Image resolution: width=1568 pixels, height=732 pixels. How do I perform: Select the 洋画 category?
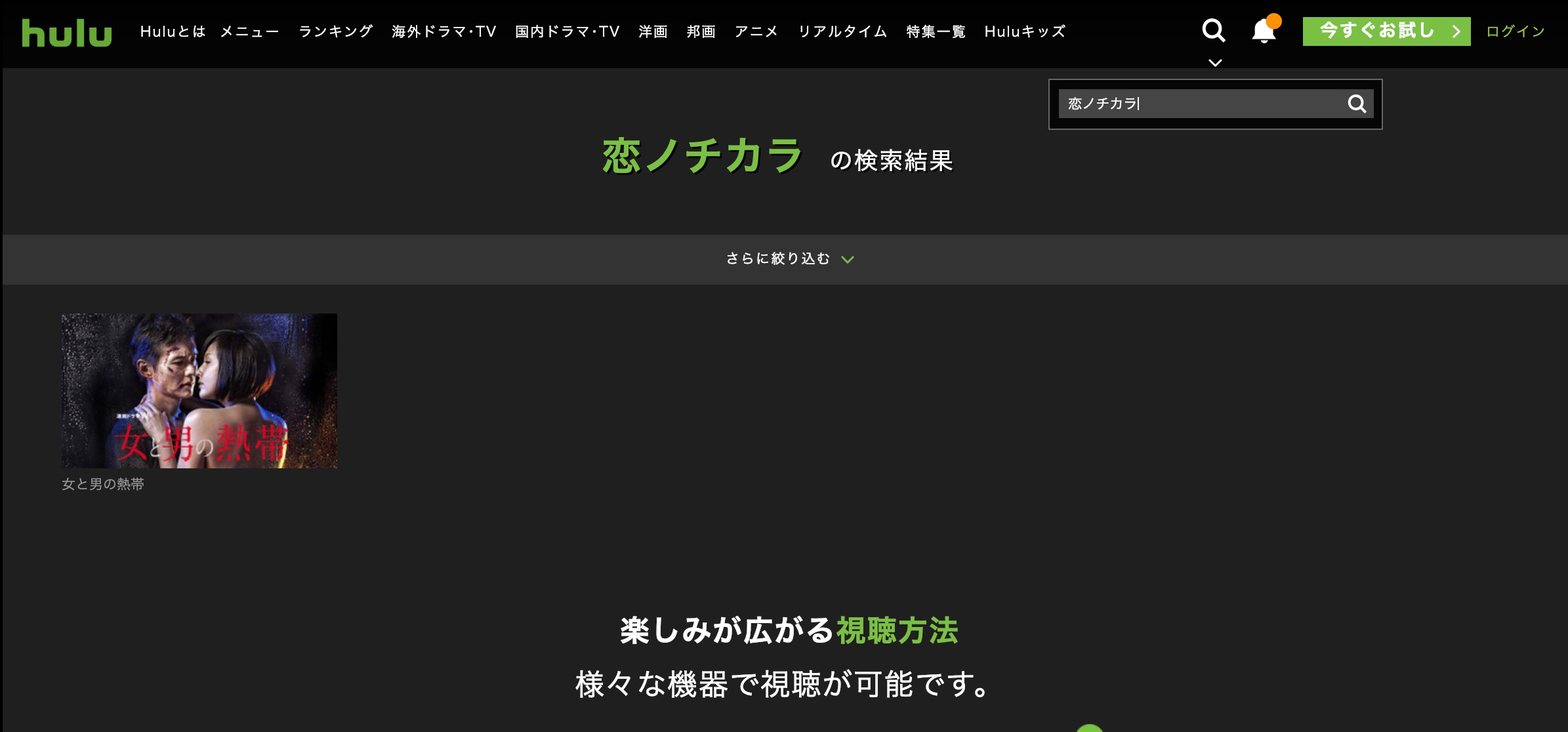[x=653, y=31]
